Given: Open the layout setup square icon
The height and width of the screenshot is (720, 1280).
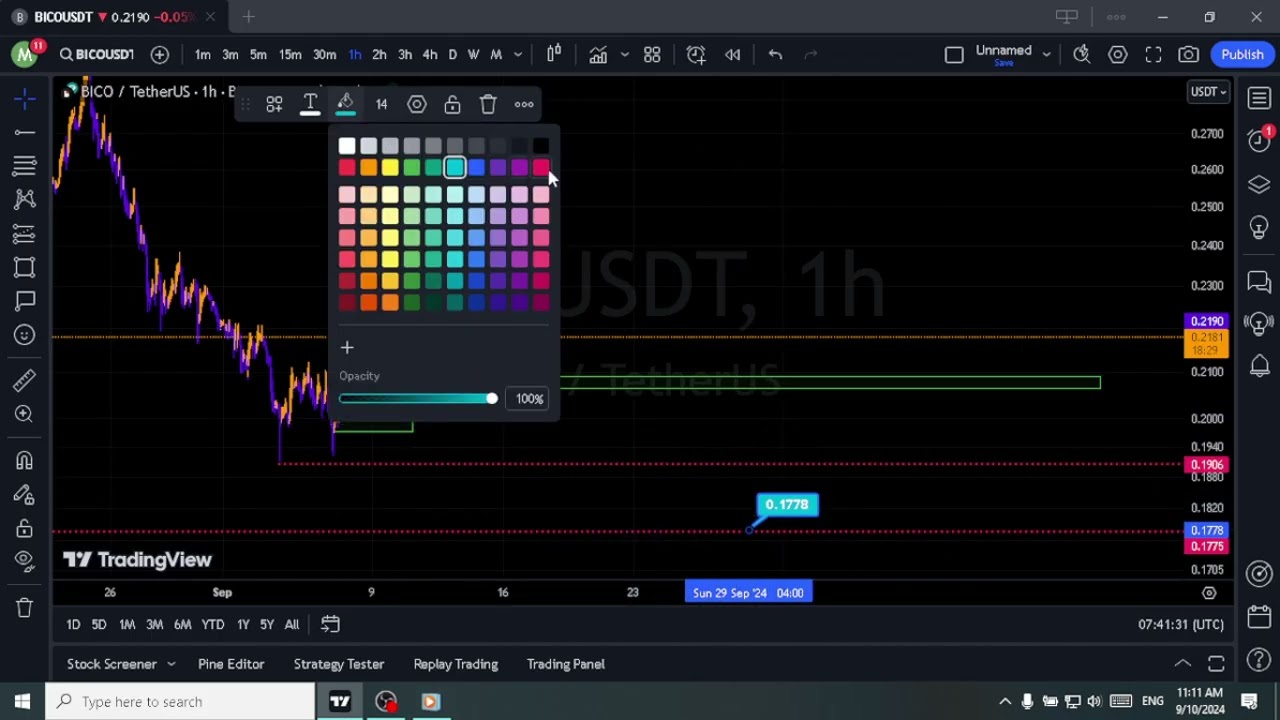Looking at the screenshot, I should coord(954,54).
